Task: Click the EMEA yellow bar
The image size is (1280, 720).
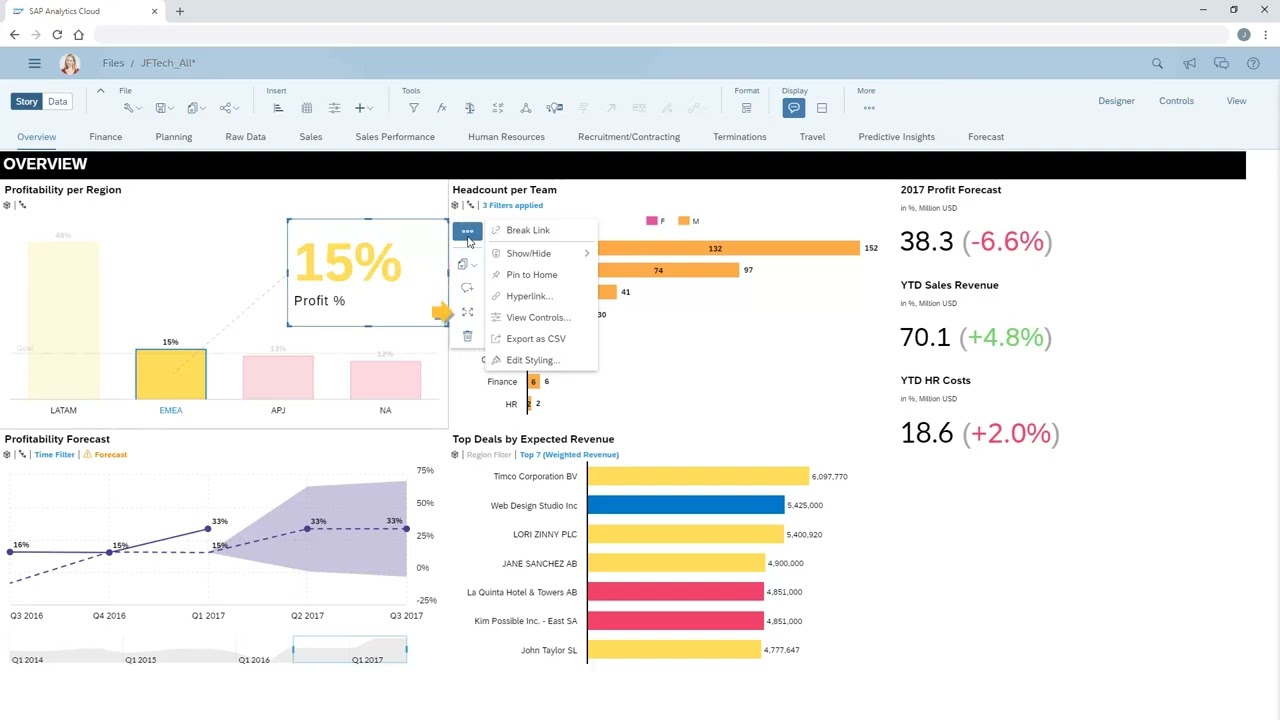Action: 171,375
